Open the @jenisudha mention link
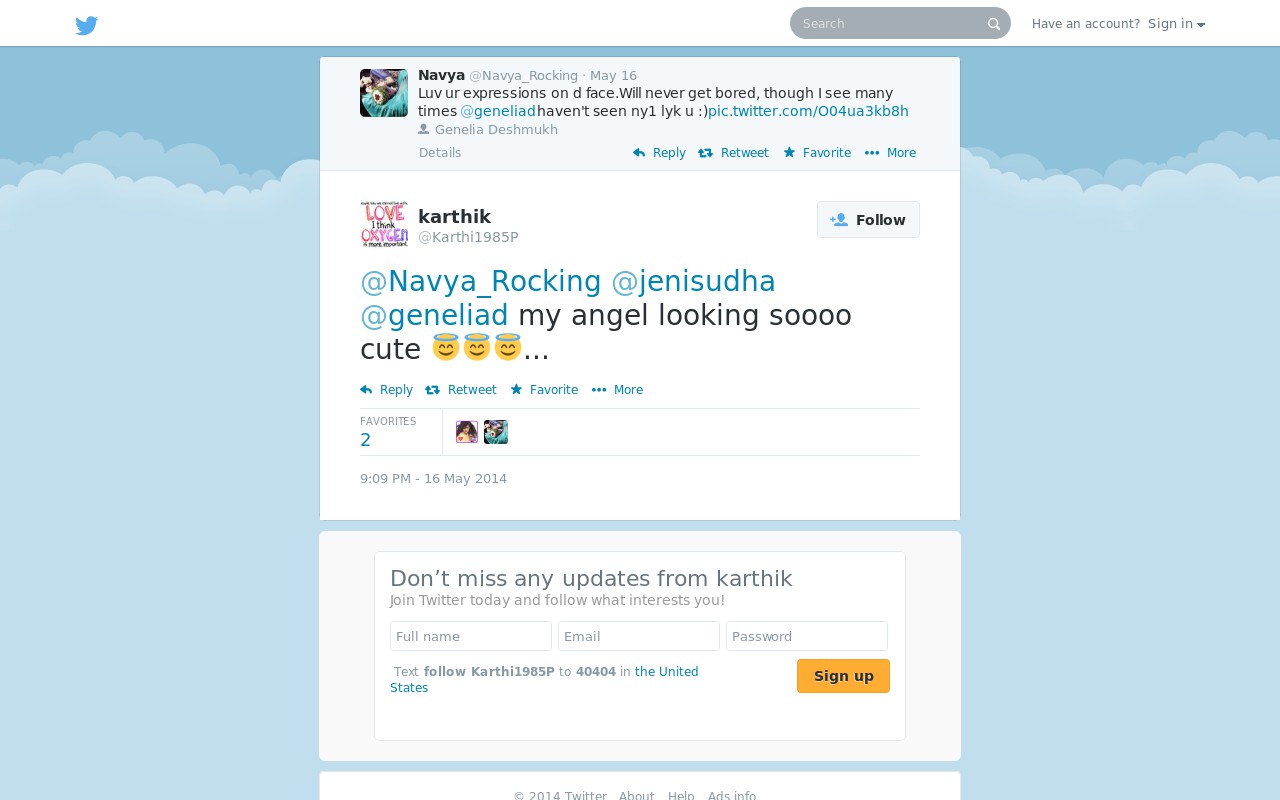 click(x=693, y=282)
